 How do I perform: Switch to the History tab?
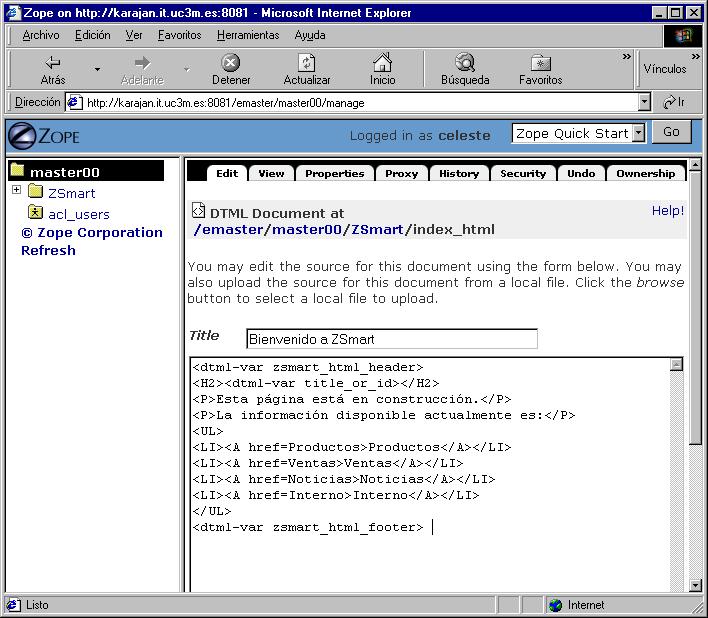tap(459, 173)
